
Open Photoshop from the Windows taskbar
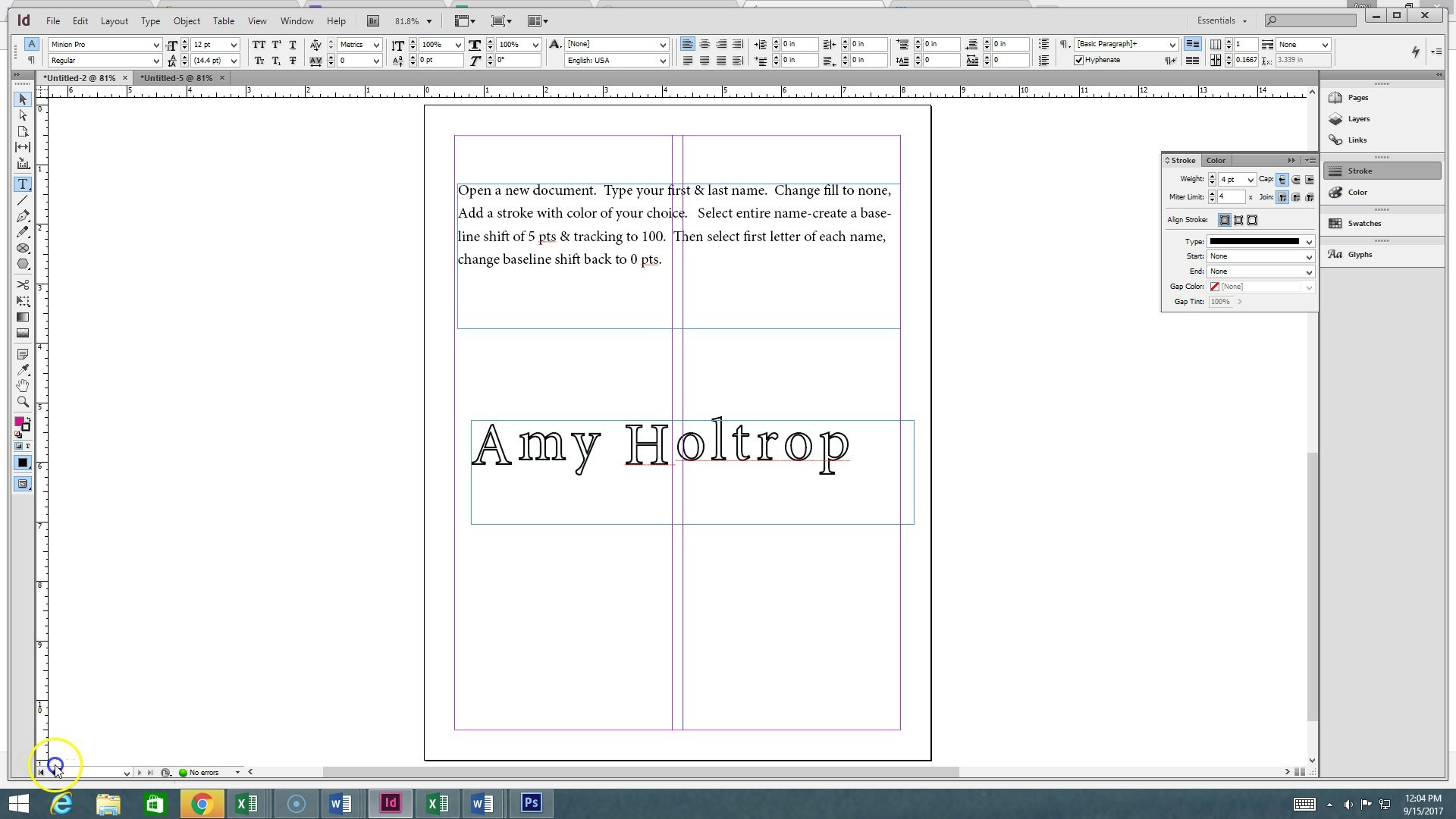(531, 803)
